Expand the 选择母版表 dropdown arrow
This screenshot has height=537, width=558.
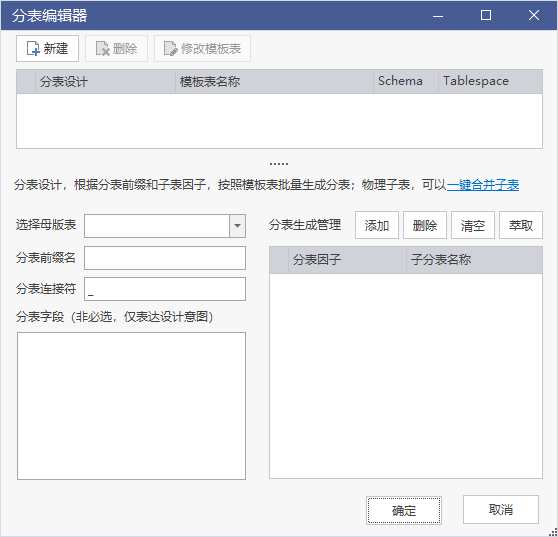point(237,226)
